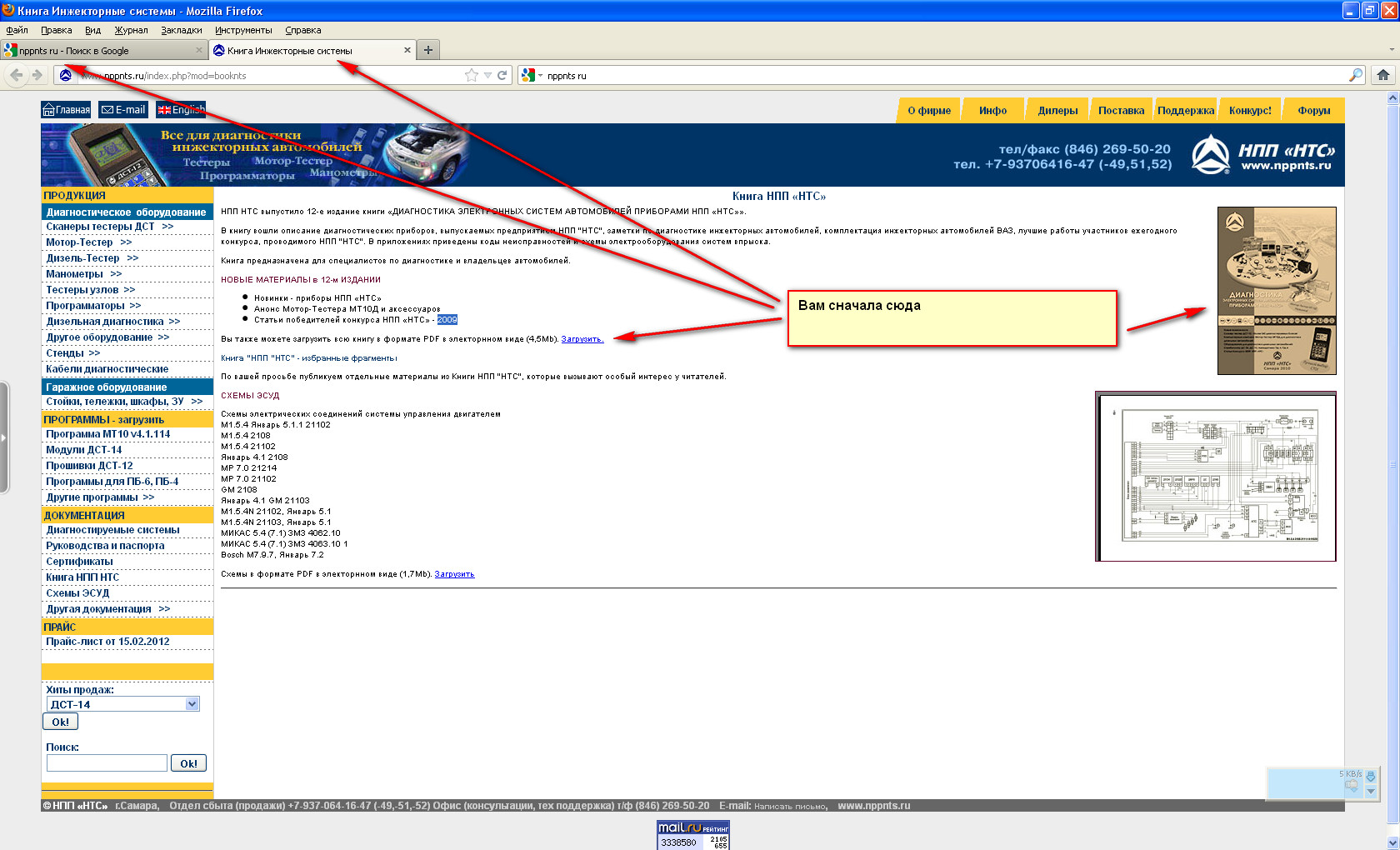Click the E-mail envelope button
Image resolution: width=1400 pixels, height=850 pixels.
tap(122, 109)
